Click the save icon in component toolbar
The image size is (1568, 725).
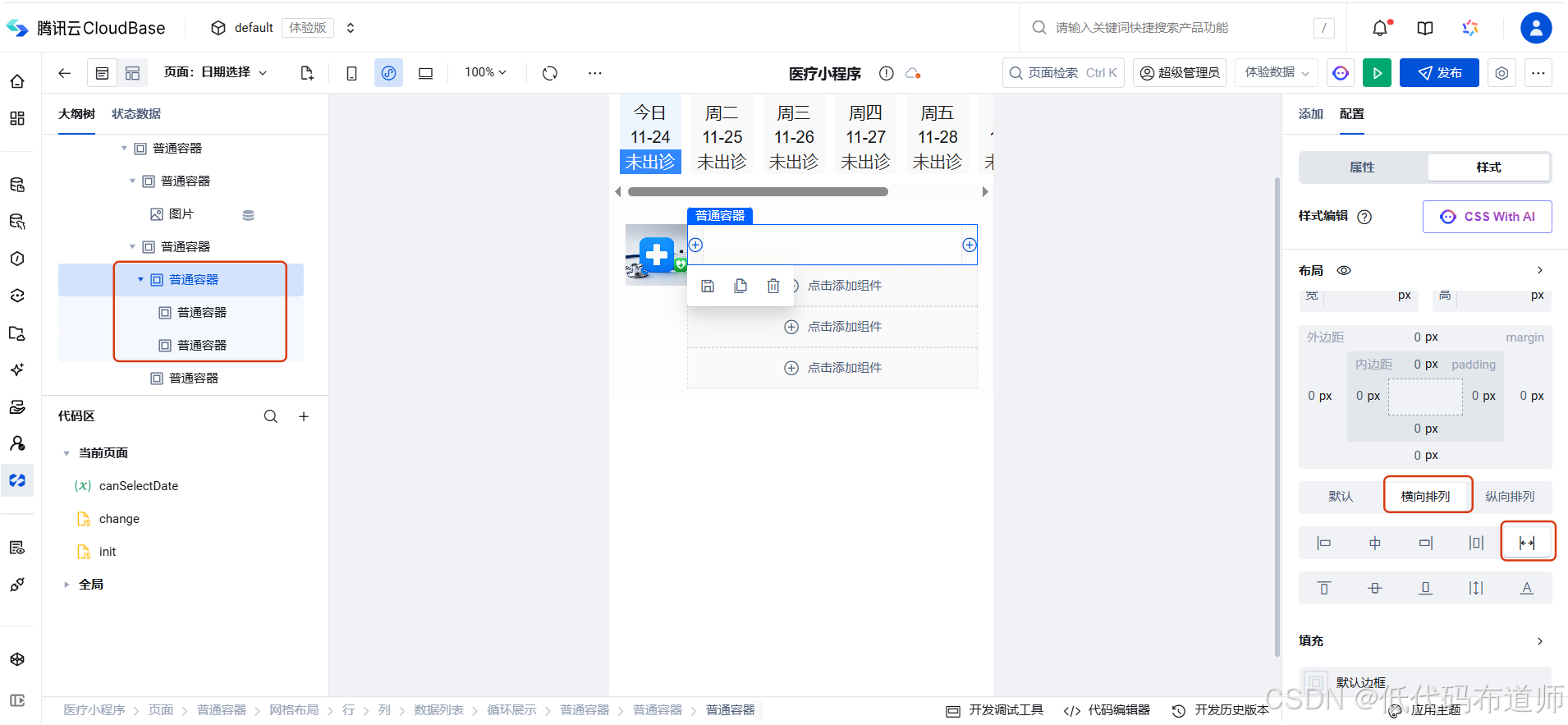point(708,286)
